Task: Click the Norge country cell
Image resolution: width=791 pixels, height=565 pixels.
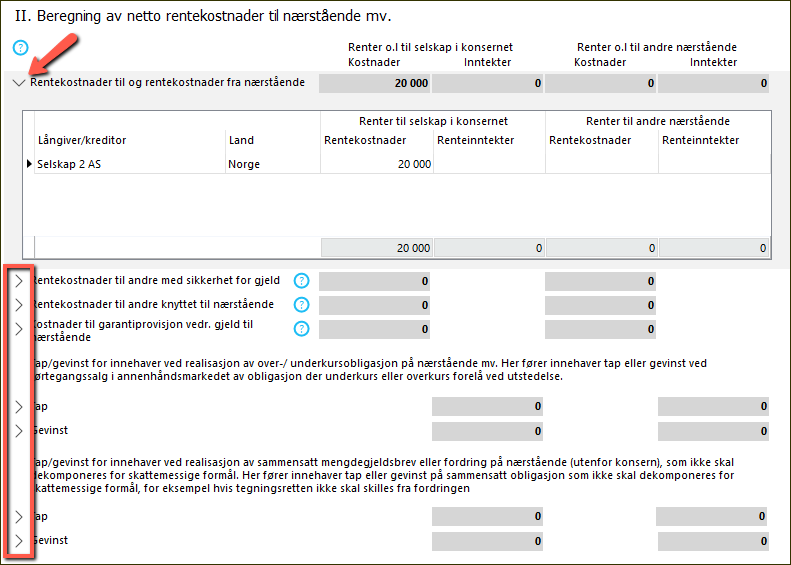Action: click(x=273, y=164)
